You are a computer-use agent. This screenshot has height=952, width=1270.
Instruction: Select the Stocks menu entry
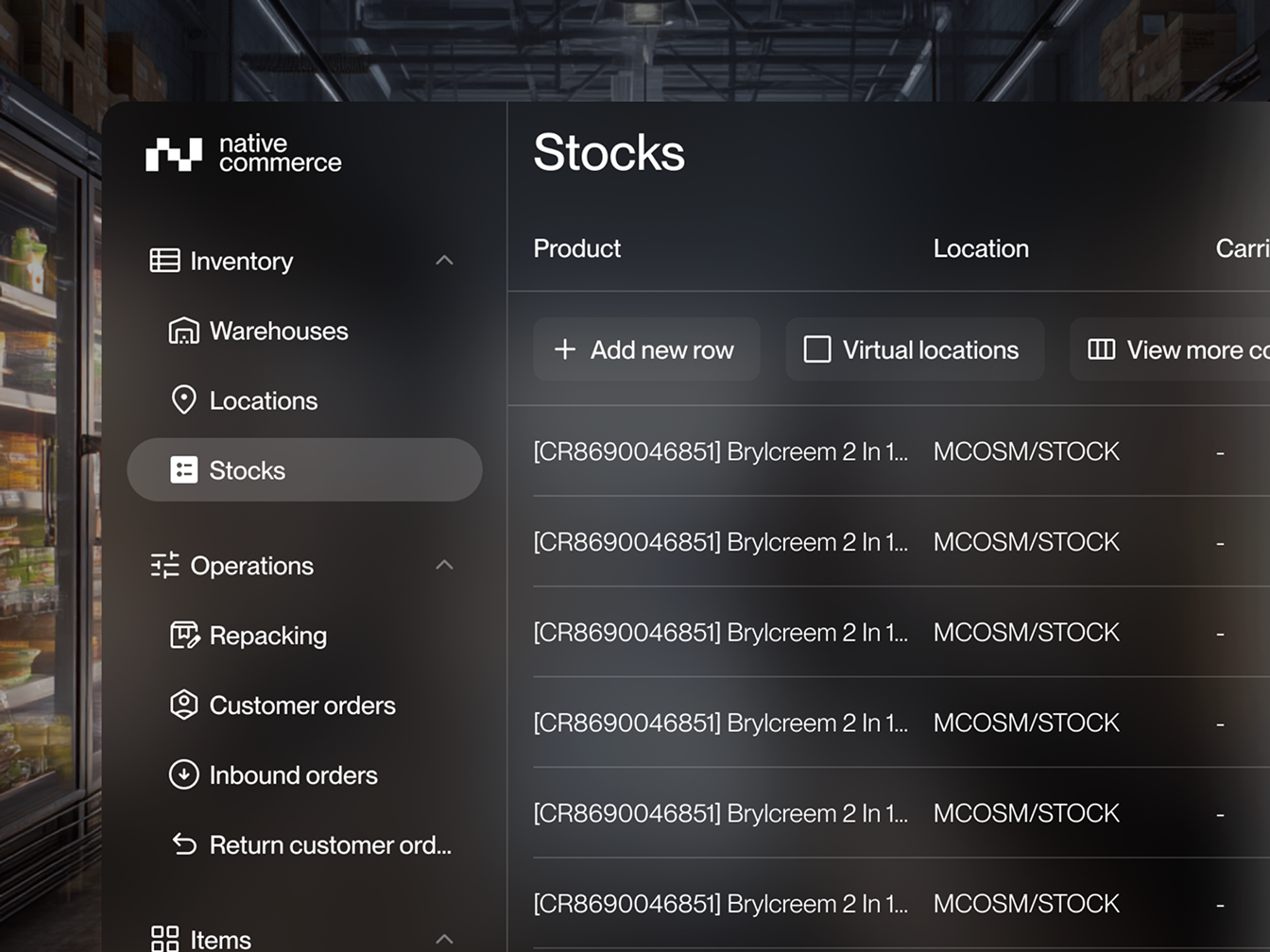click(x=248, y=469)
